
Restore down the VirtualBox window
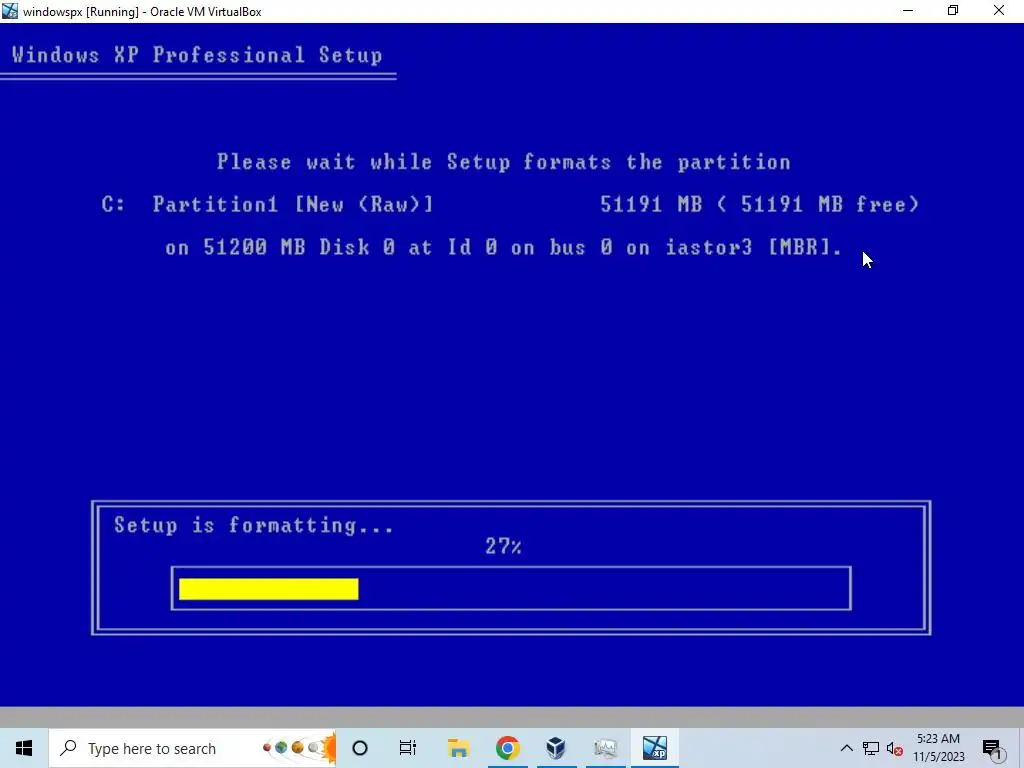(953, 11)
